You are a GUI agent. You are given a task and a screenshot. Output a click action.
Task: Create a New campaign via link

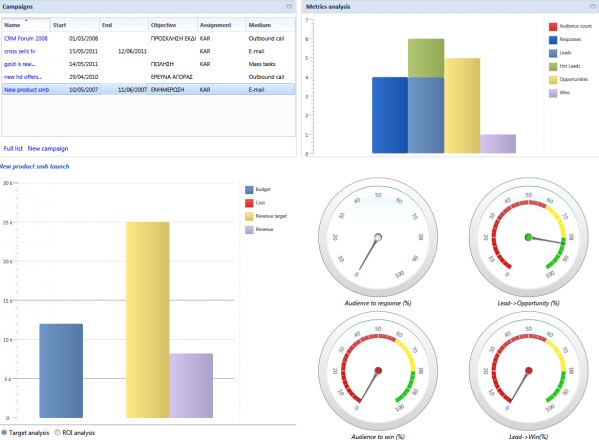[x=48, y=149]
